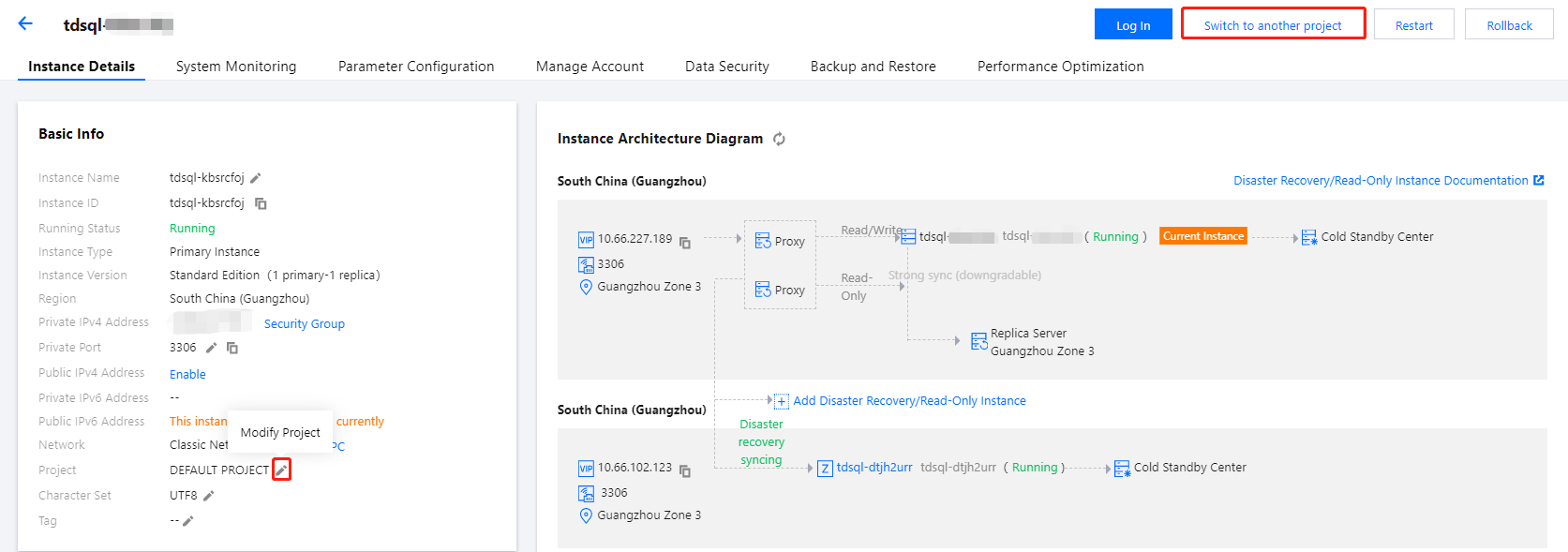1568x552 pixels.
Task: Copy VIP address 10.66.227.189
Action: tap(685, 243)
